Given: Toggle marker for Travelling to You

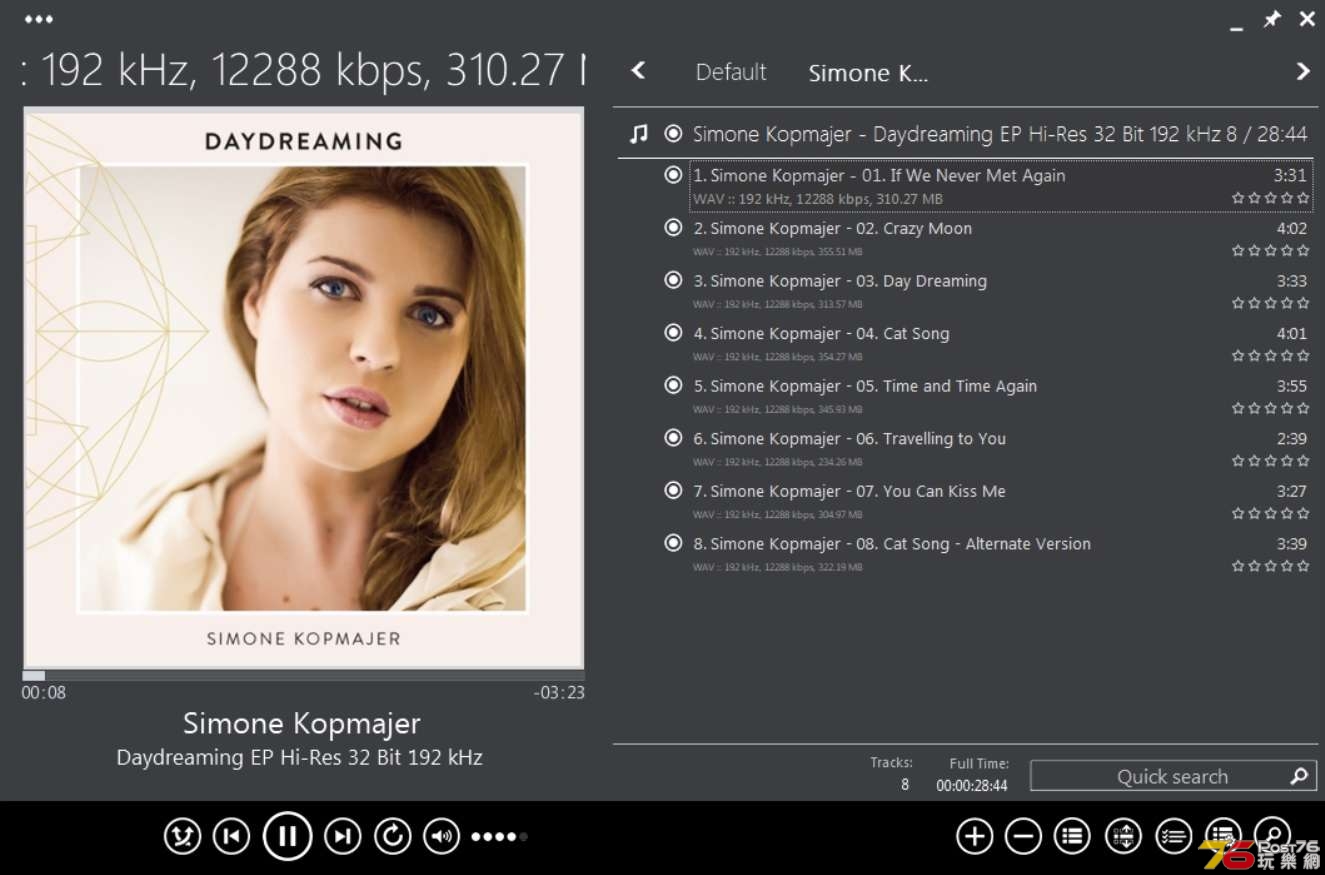Looking at the screenshot, I should coord(673,438).
